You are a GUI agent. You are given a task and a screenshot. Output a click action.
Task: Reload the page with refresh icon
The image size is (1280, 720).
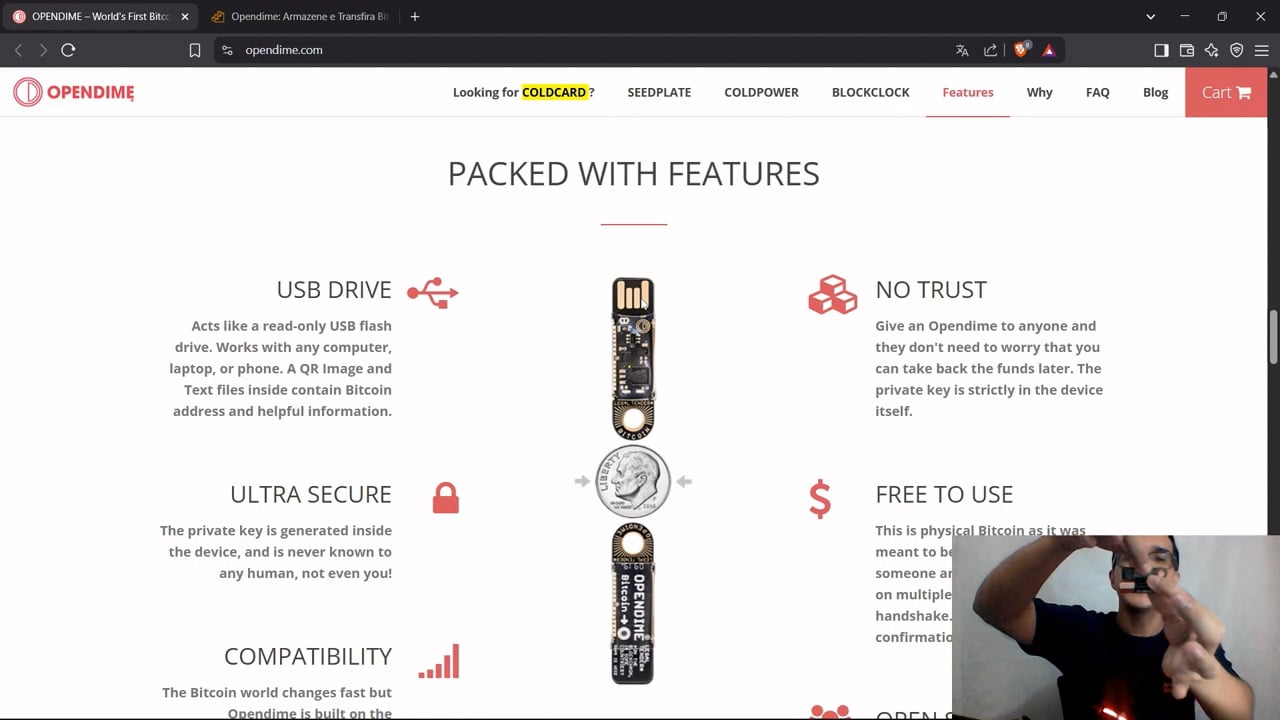68,50
